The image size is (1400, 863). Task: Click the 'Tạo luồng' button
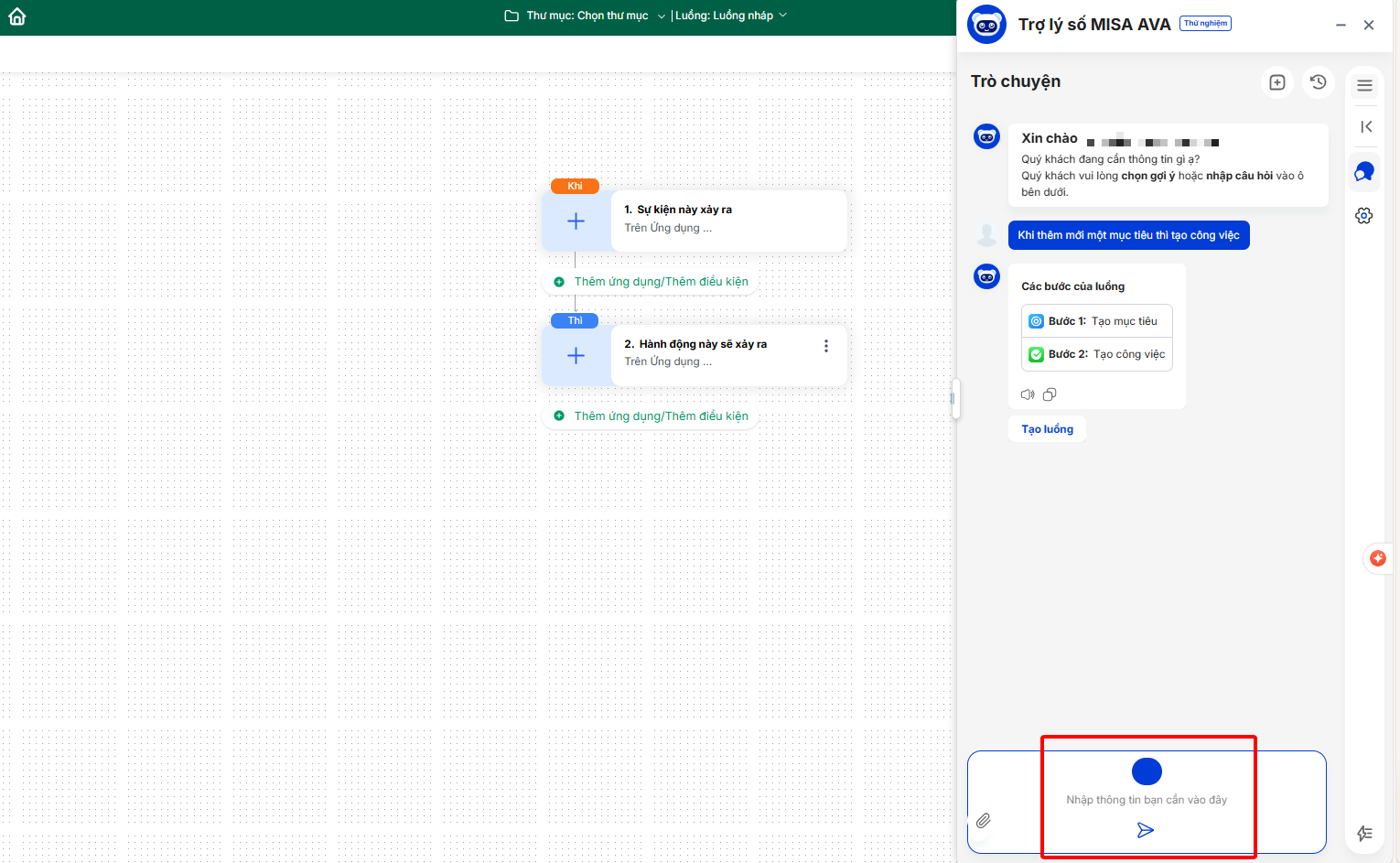click(1047, 429)
